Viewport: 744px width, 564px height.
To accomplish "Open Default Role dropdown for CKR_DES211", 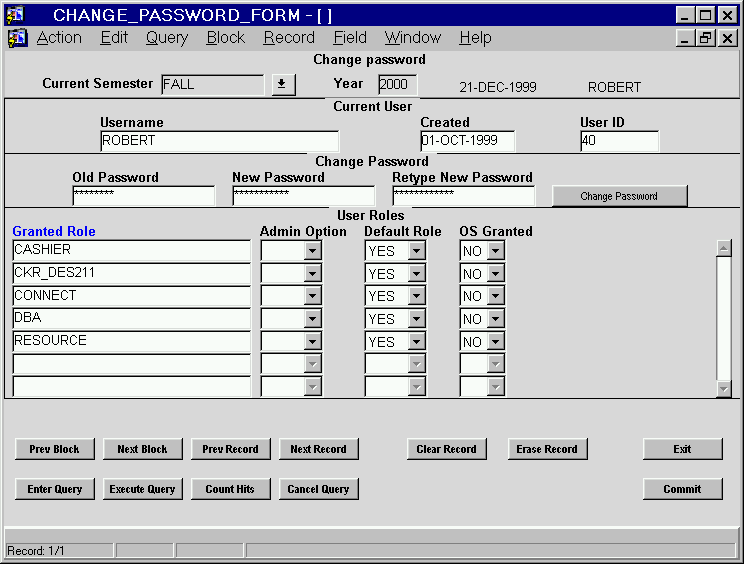I will 417,273.
